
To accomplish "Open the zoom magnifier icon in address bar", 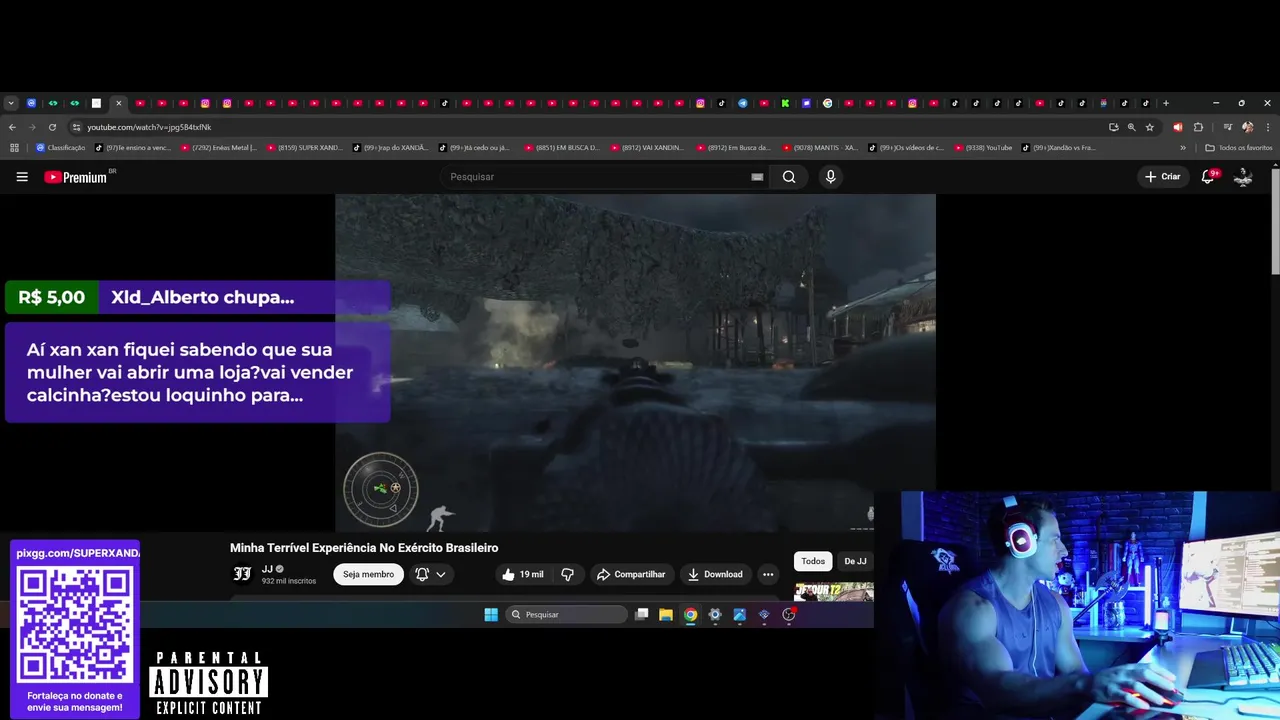I will (x=1131, y=127).
